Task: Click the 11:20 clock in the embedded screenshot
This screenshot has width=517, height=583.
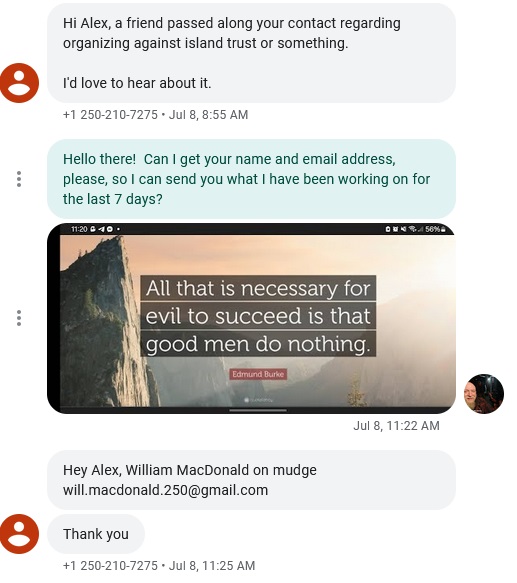Action: (78, 229)
